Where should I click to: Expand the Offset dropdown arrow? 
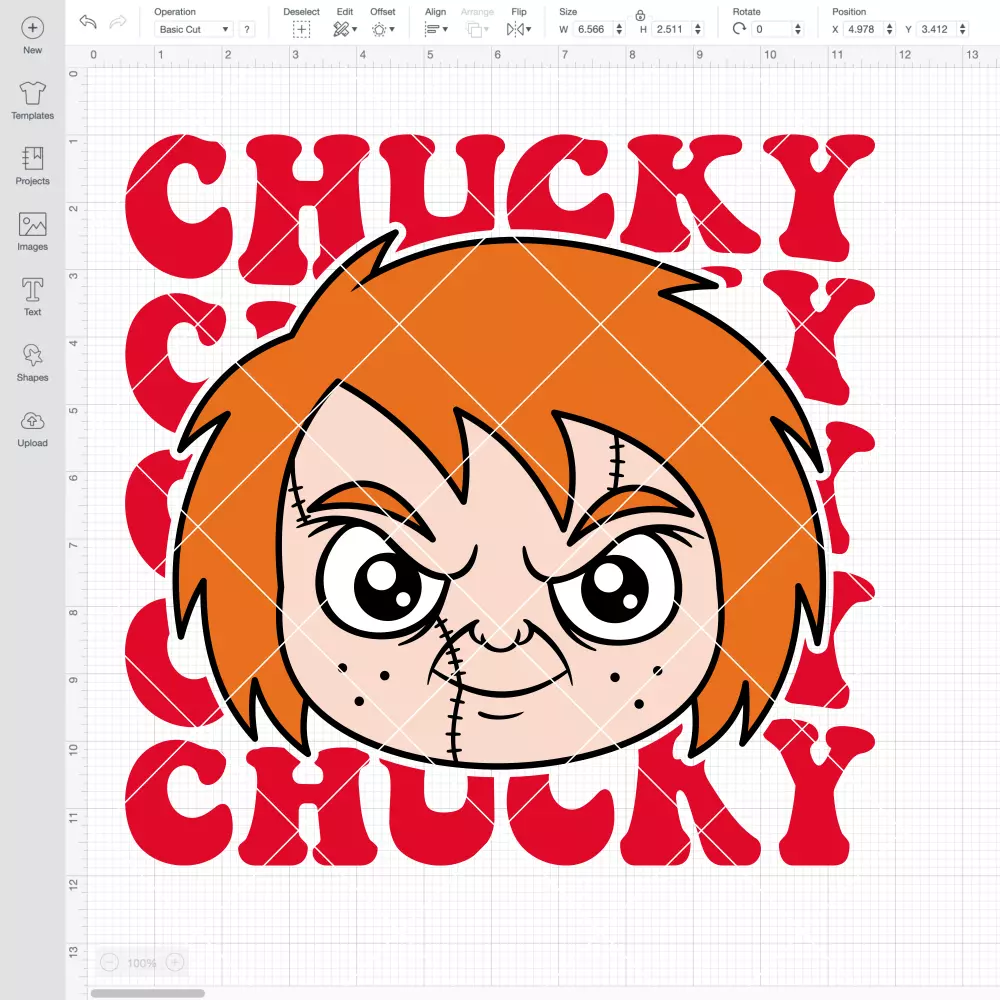pyautogui.click(x=392, y=29)
